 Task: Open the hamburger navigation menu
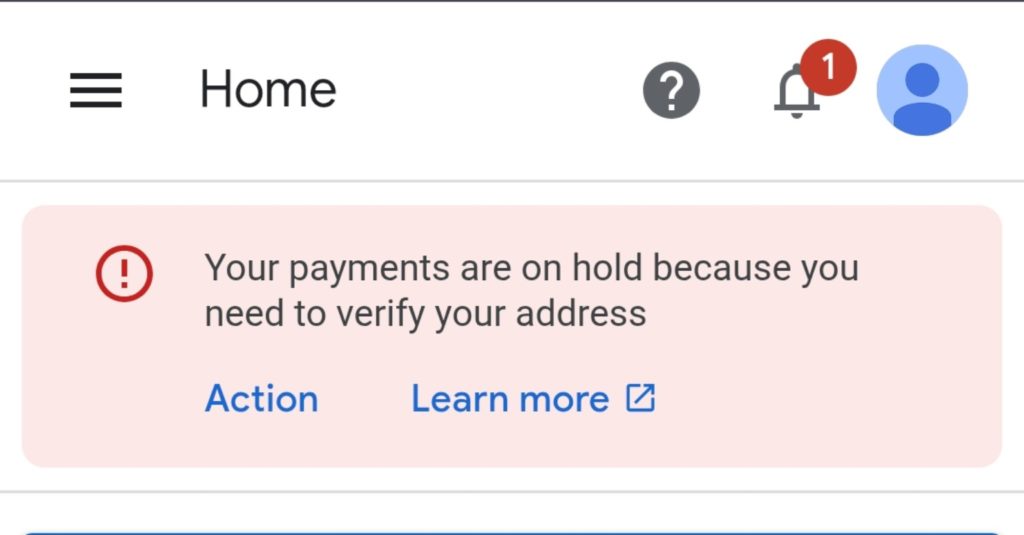coord(96,91)
